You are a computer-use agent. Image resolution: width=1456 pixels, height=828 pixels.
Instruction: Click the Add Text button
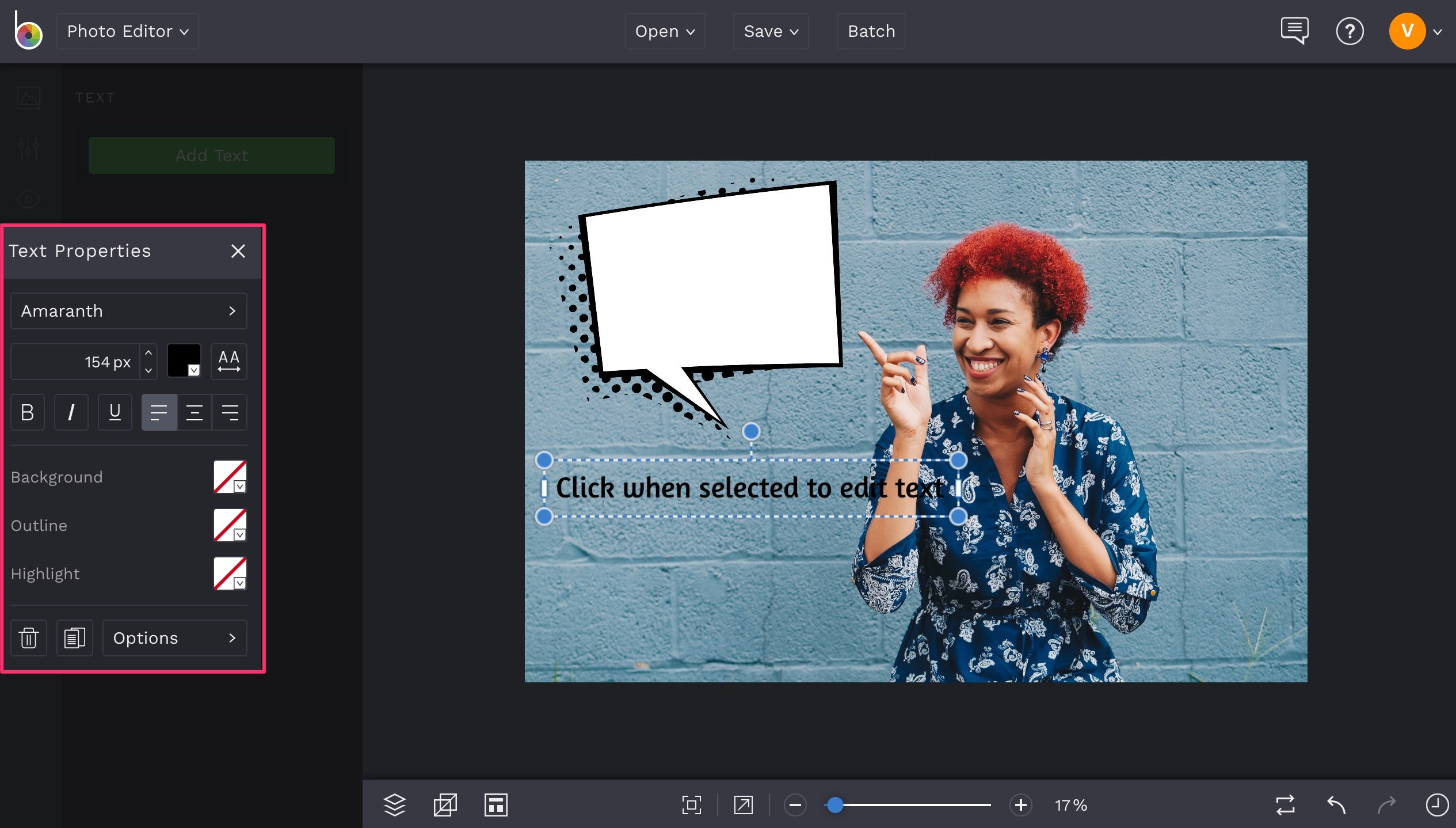click(211, 155)
